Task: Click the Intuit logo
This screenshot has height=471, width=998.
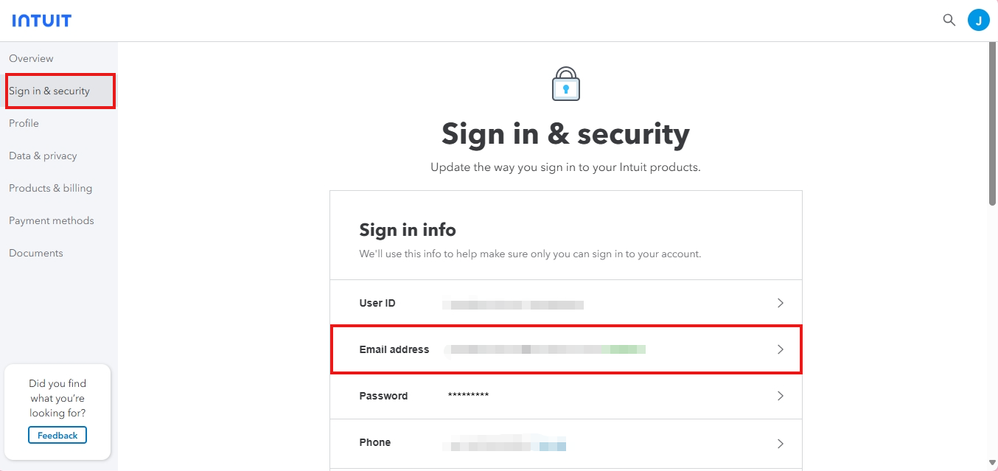Action: pos(41,20)
